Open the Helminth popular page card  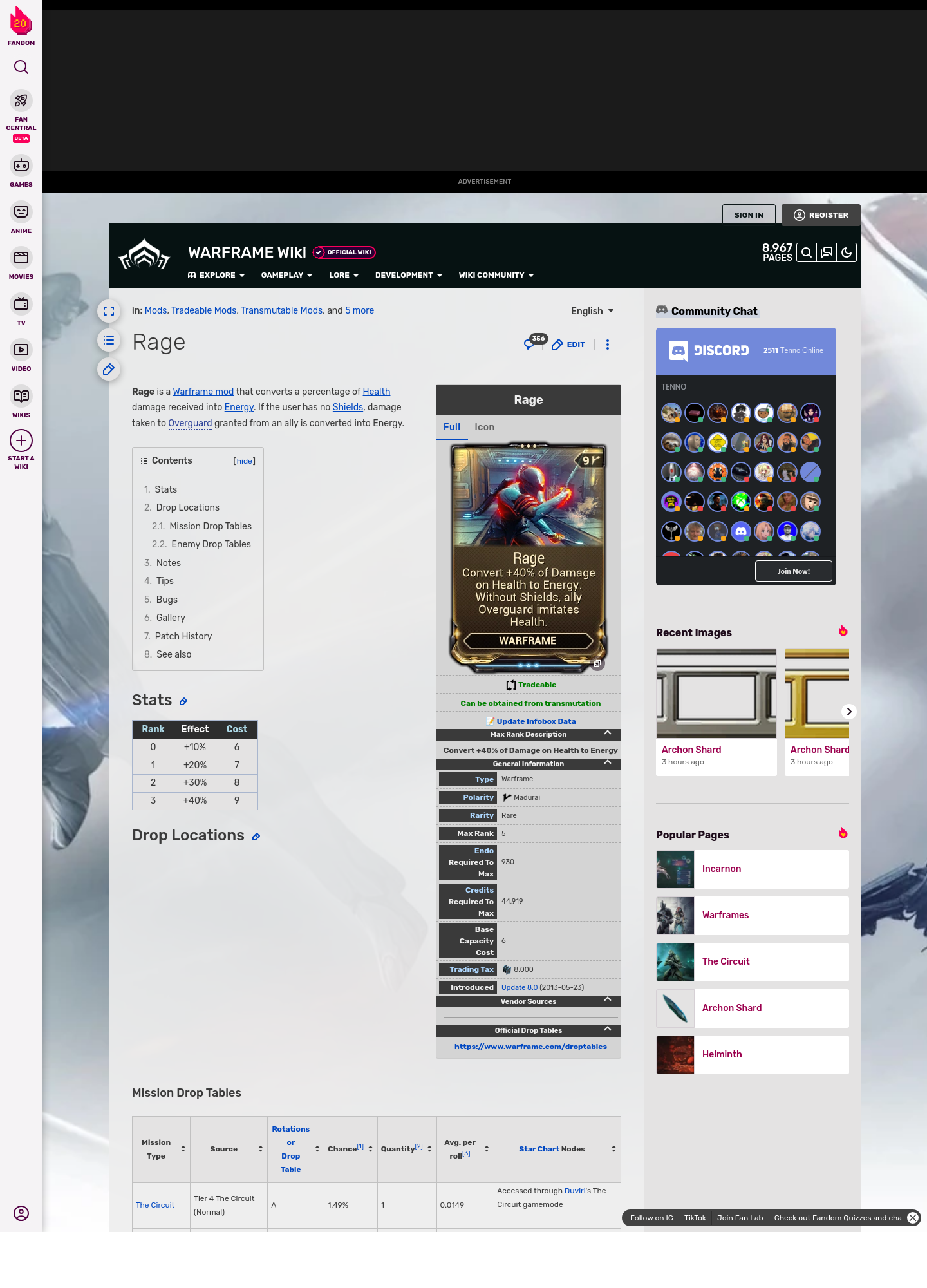tap(753, 1054)
